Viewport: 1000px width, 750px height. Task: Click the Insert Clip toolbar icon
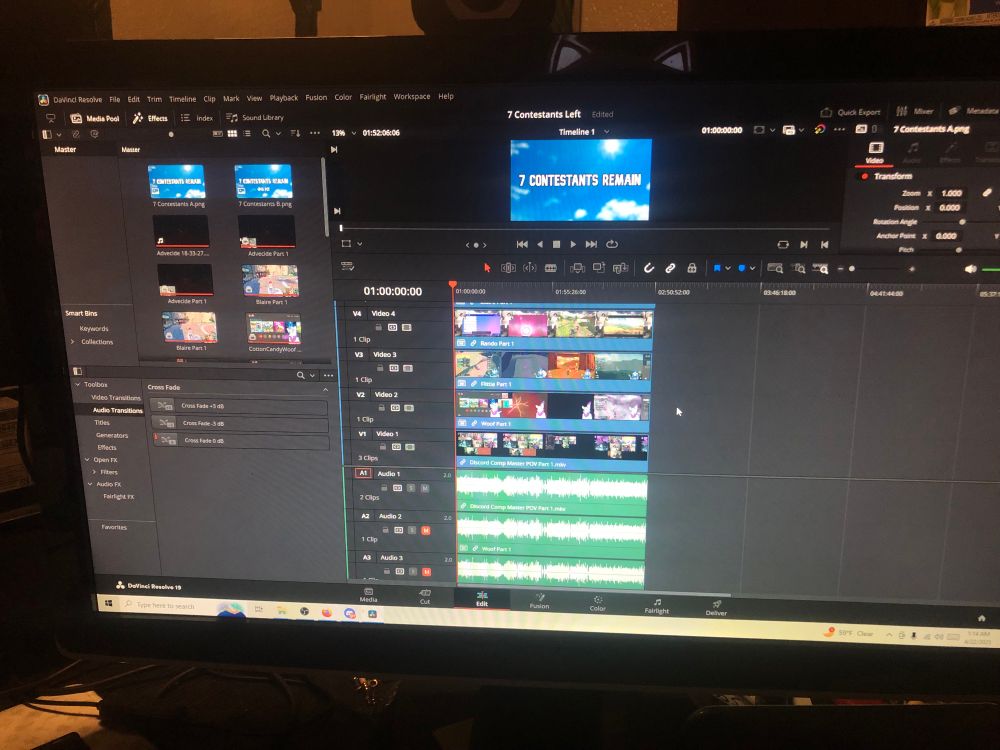click(x=577, y=268)
